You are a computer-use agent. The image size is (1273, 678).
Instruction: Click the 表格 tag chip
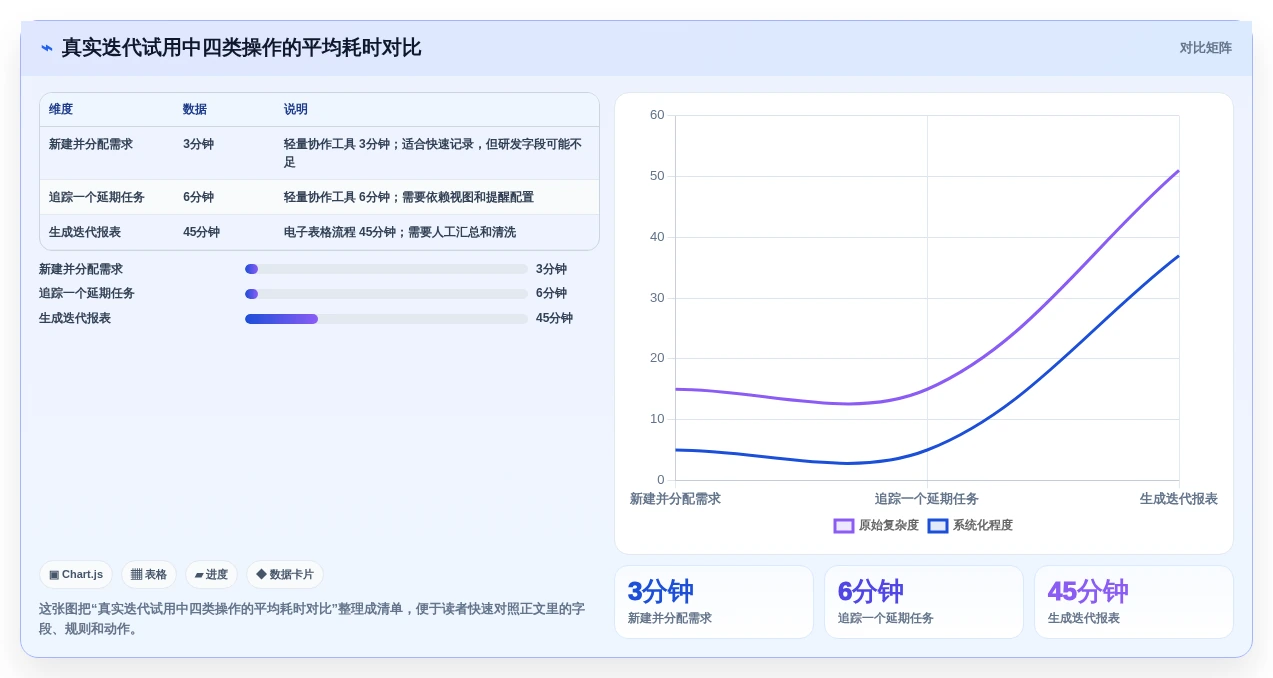pyautogui.click(x=149, y=574)
